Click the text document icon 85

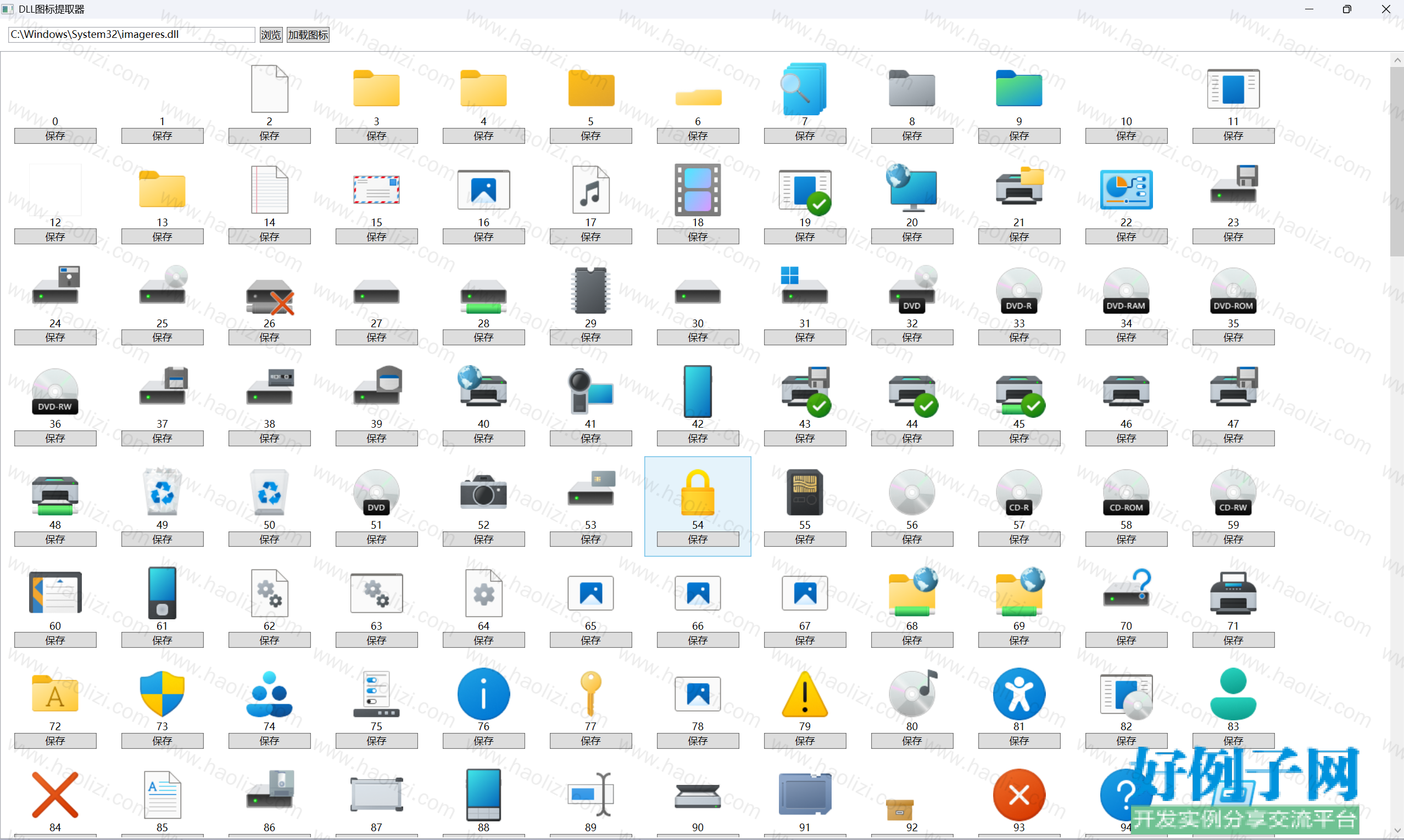162,795
